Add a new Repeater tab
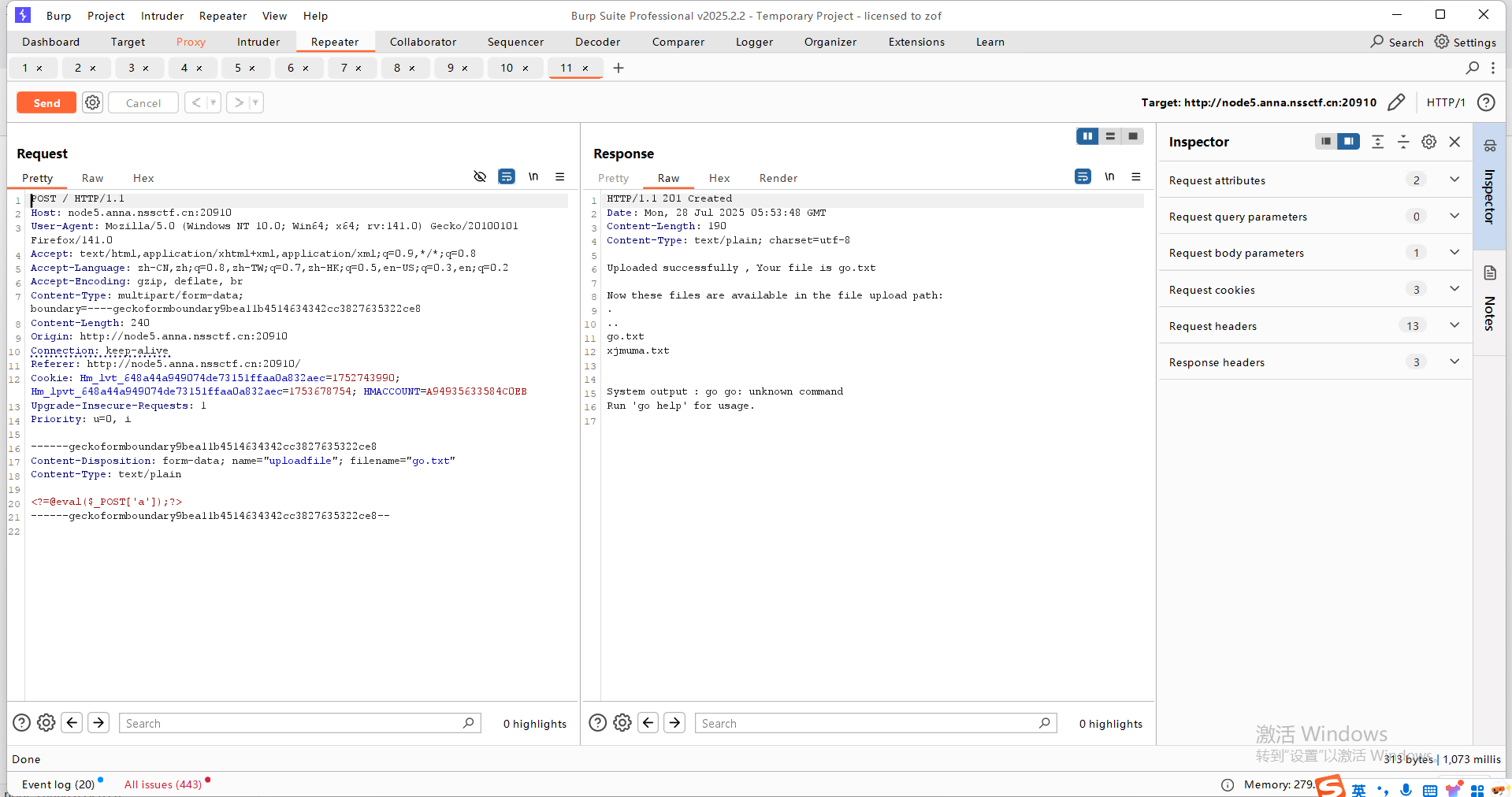The image size is (1512, 797). pyautogui.click(x=619, y=68)
